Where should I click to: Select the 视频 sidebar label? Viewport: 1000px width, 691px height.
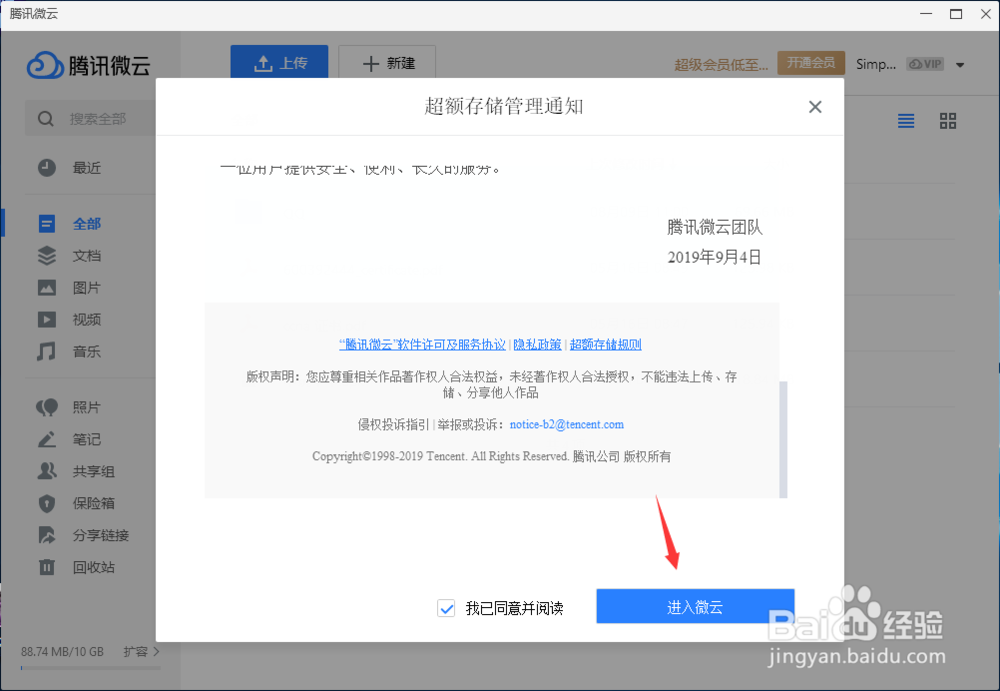(87, 320)
